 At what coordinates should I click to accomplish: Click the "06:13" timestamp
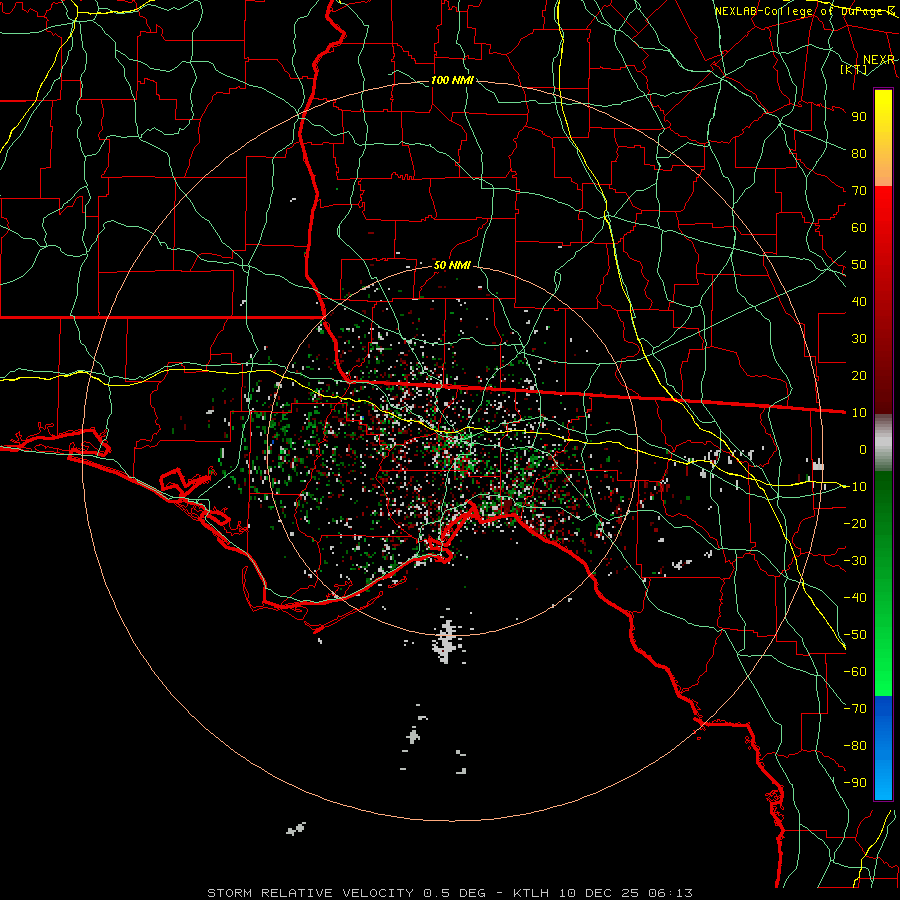click(670, 893)
